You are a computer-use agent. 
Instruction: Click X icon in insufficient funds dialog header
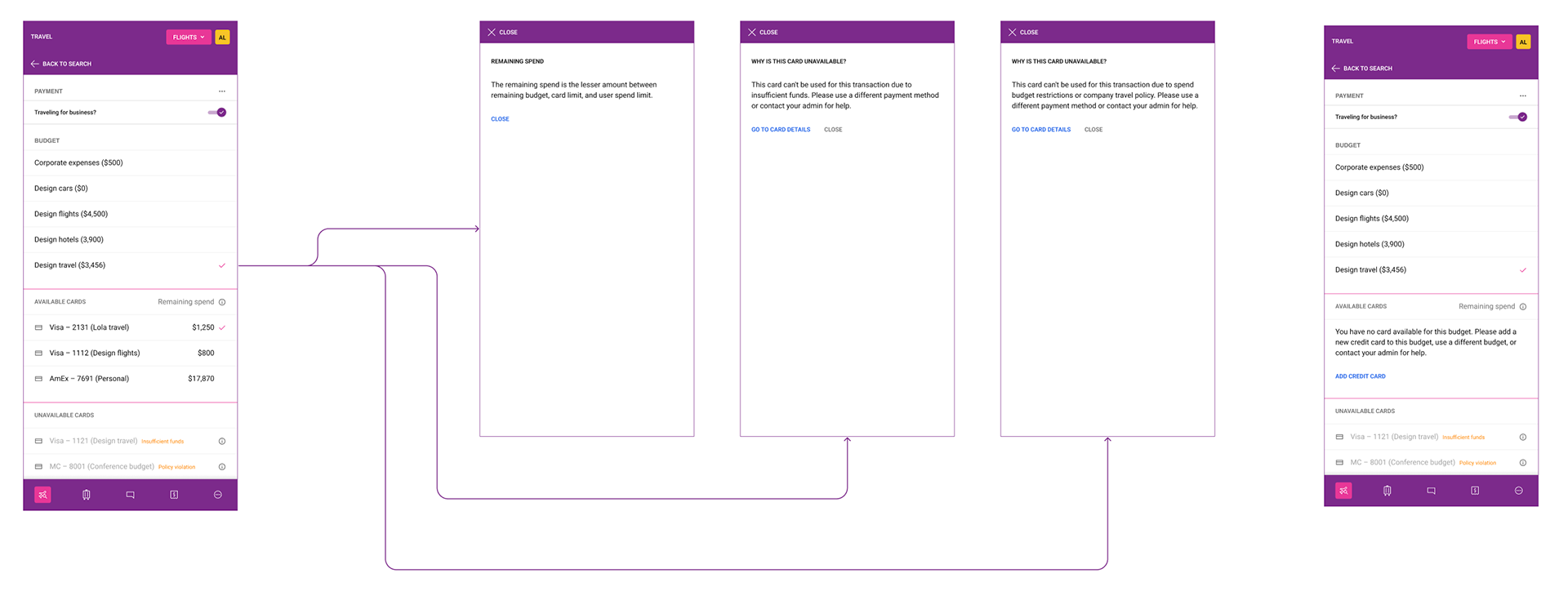tap(752, 33)
